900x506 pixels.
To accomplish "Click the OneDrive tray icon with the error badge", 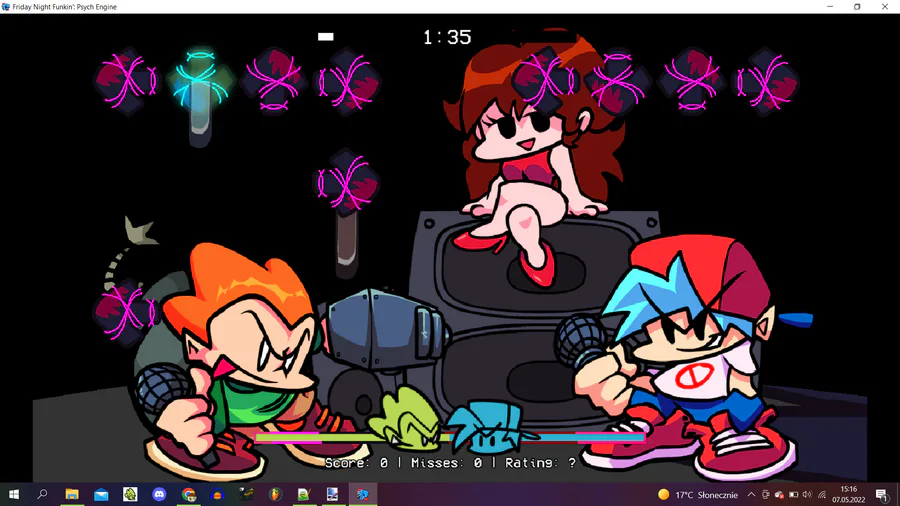I will click(x=779, y=495).
